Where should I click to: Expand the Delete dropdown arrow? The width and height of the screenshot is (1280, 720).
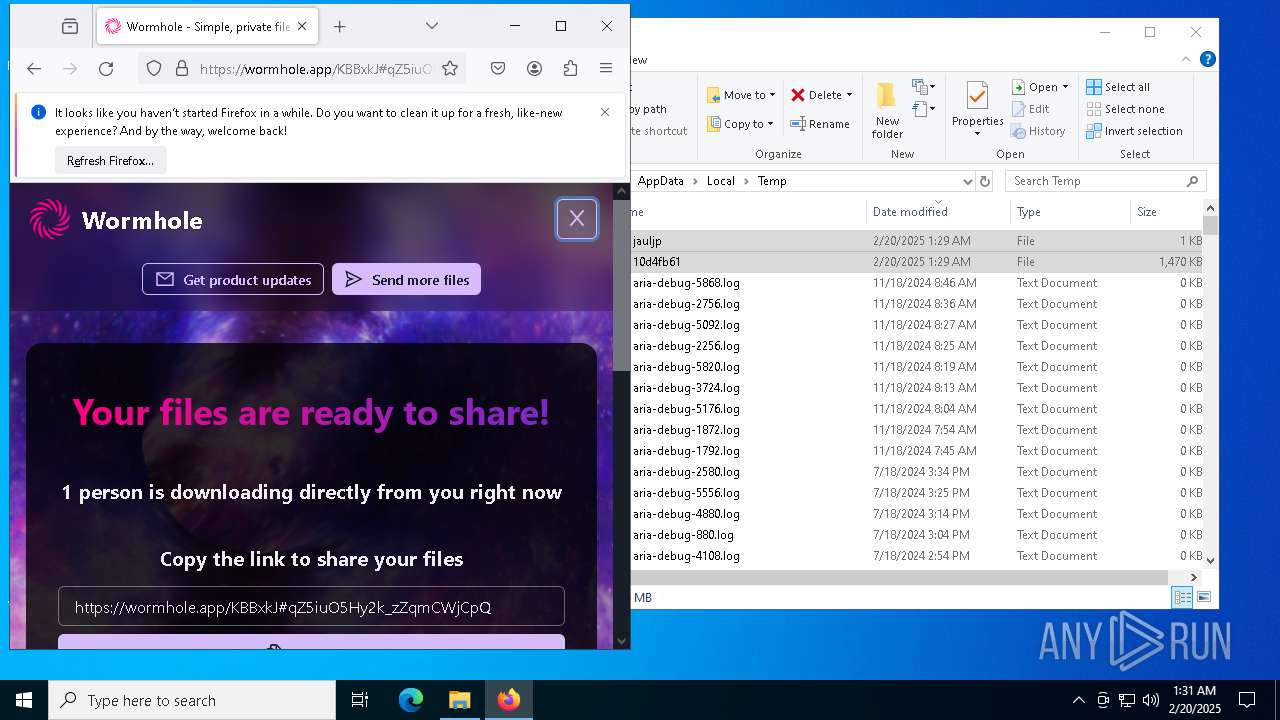tap(849, 95)
